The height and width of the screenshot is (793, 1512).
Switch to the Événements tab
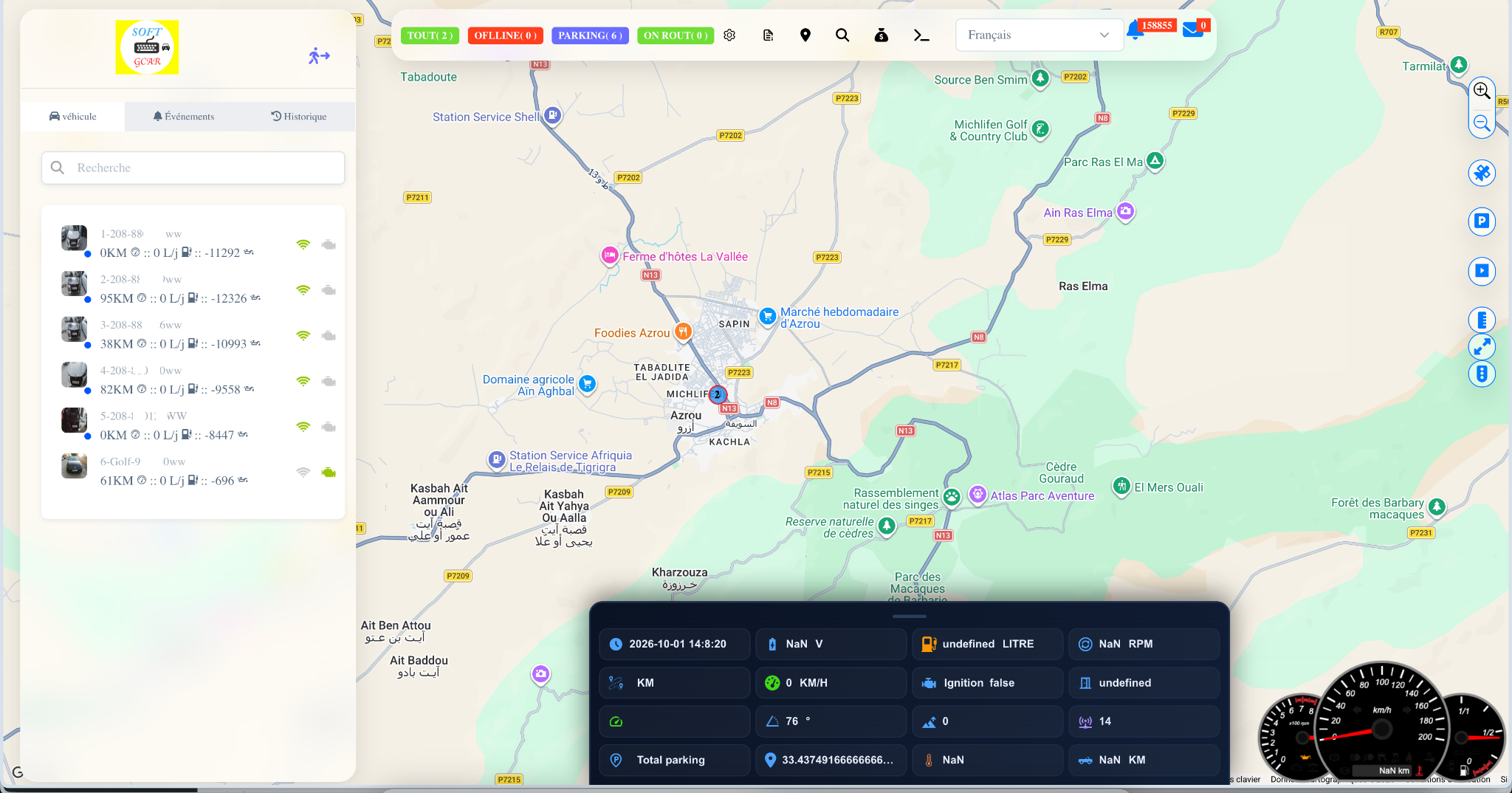pyautogui.click(x=184, y=117)
